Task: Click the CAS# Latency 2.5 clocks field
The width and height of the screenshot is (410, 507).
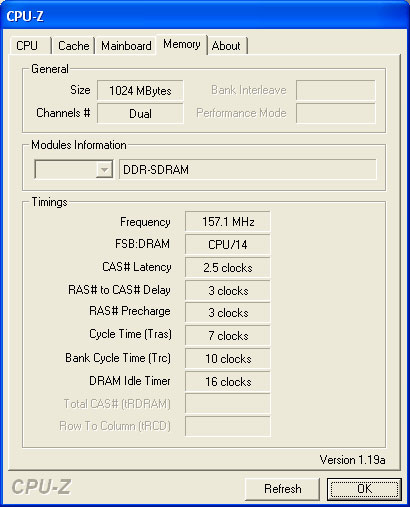Action: pos(228,267)
